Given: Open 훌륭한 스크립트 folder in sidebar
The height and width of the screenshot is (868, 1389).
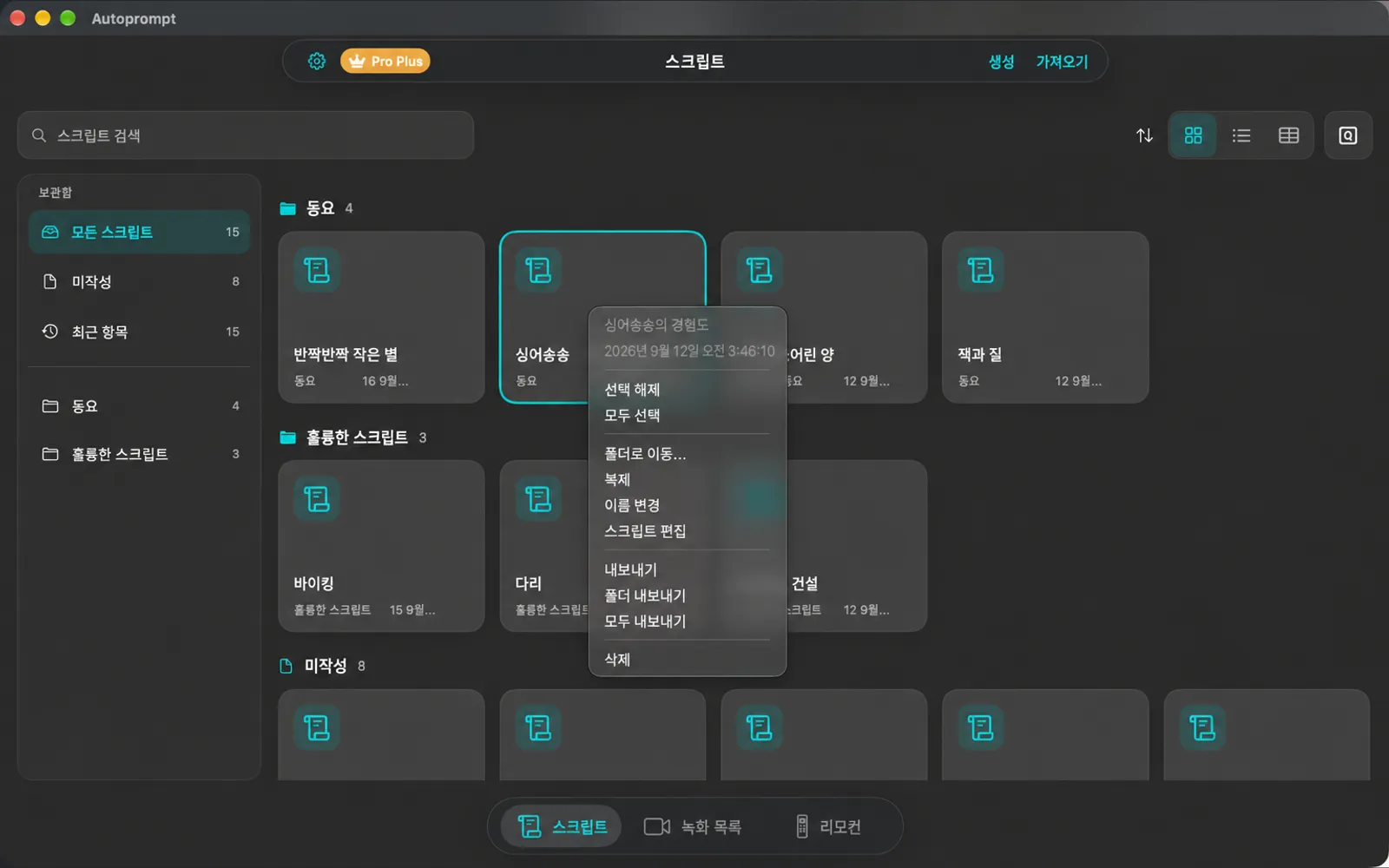Looking at the screenshot, I should click(140, 454).
